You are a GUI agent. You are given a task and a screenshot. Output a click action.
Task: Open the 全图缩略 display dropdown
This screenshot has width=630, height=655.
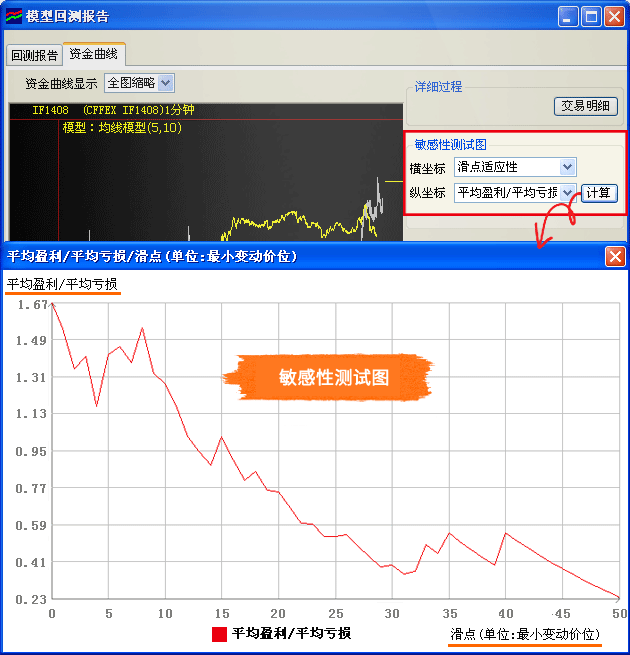(x=166, y=83)
